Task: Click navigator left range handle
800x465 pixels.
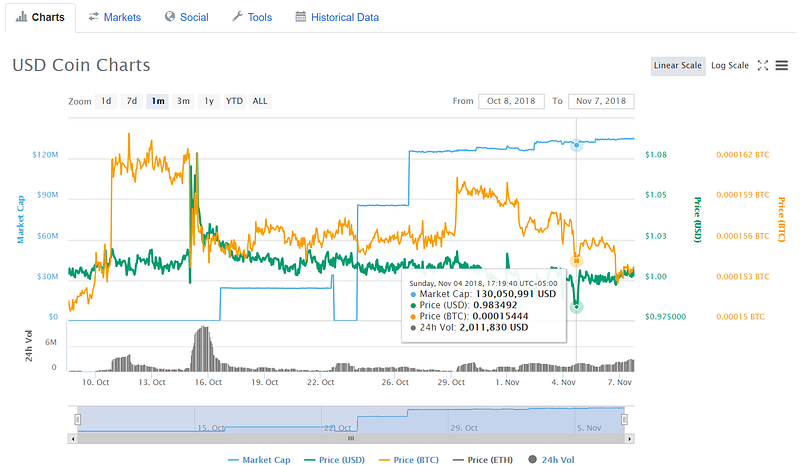Action: coord(78,420)
